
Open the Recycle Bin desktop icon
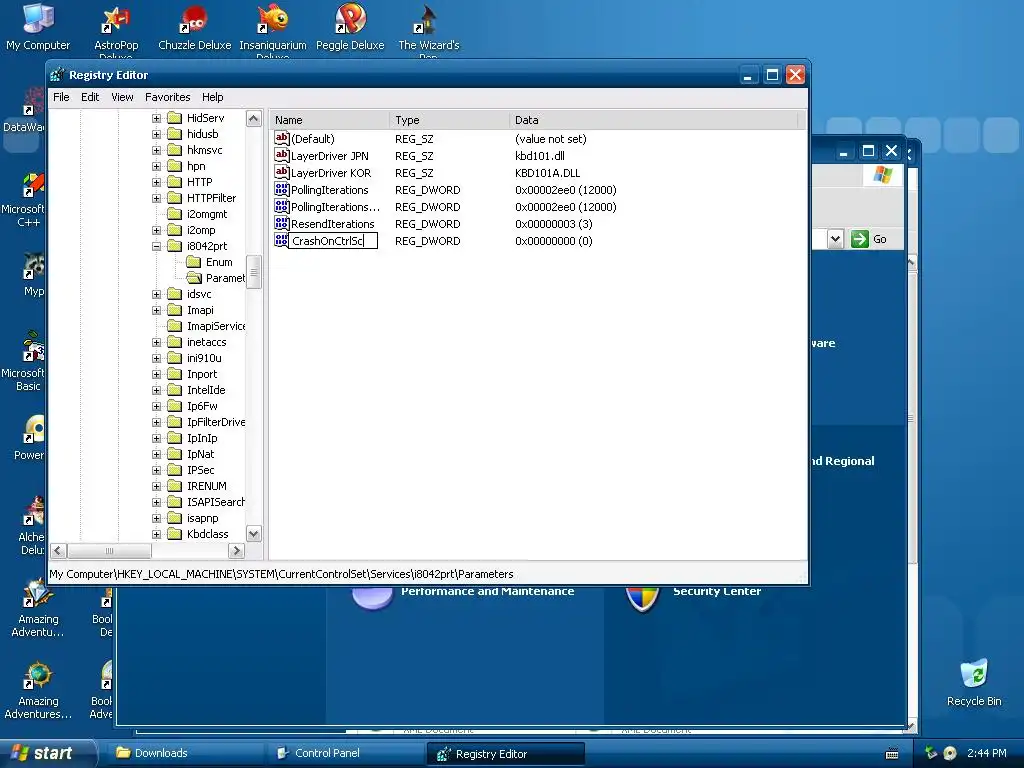pos(974,682)
